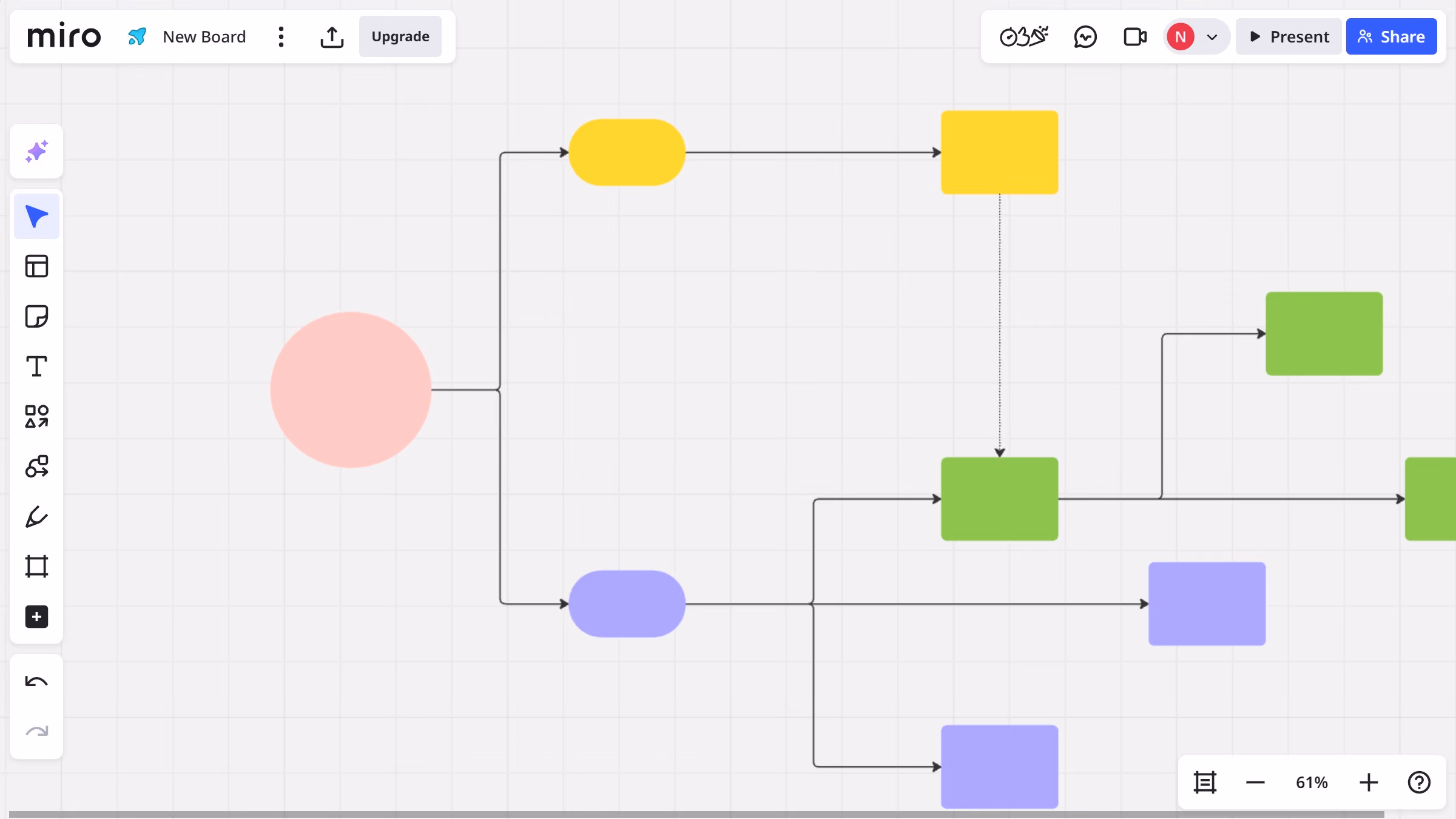
Task: Select the pink circle shape
Action: [351, 389]
